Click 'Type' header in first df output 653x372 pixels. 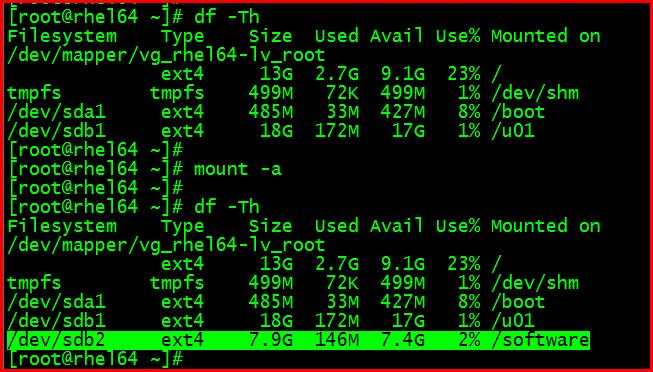click(x=183, y=37)
